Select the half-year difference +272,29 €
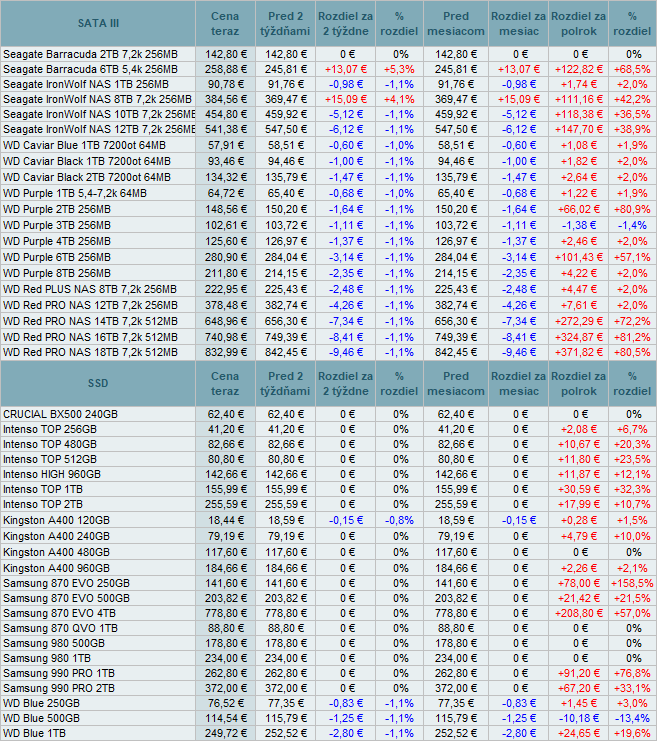The width and height of the screenshot is (657, 741). click(x=579, y=321)
